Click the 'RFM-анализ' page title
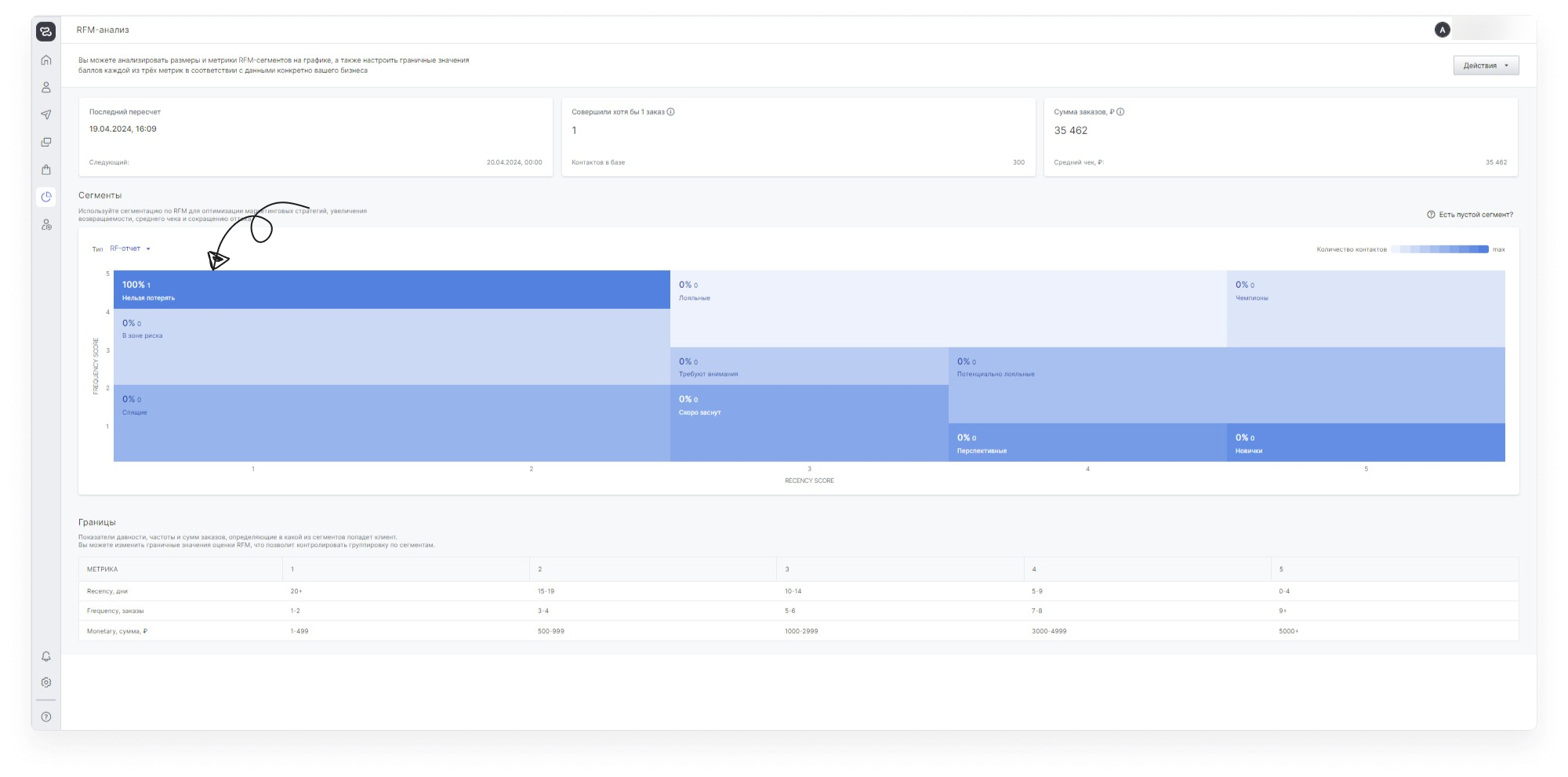The width and height of the screenshot is (1568, 777). (103, 30)
